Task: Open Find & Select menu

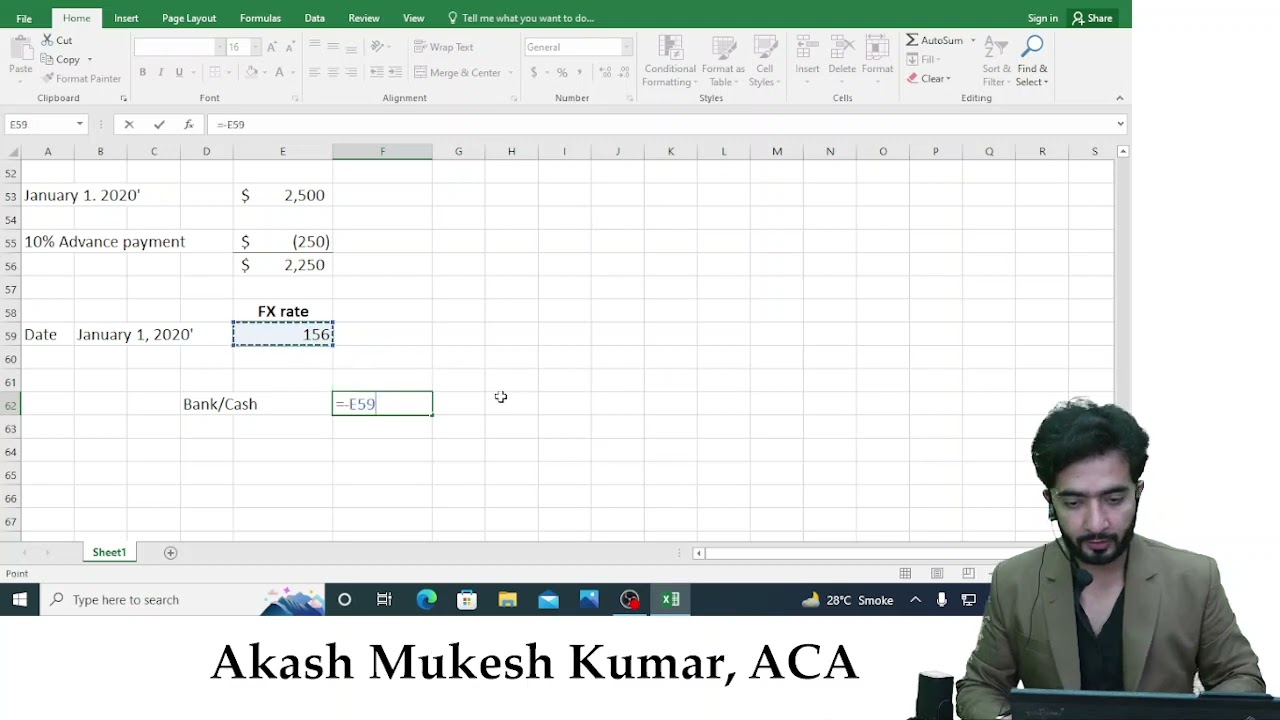Action: pyautogui.click(x=1032, y=62)
